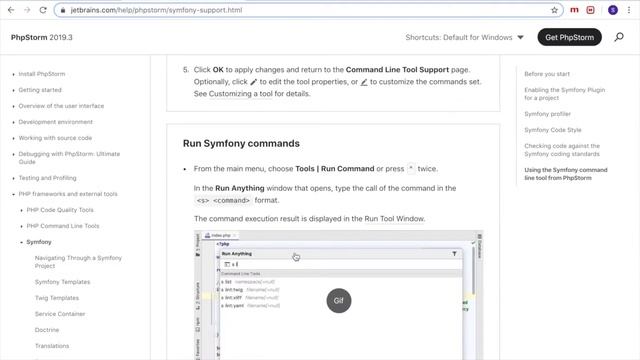Image resolution: width=640 pixels, height=360 pixels.
Task: Click the lock icon in address bar
Action: (62, 10)
